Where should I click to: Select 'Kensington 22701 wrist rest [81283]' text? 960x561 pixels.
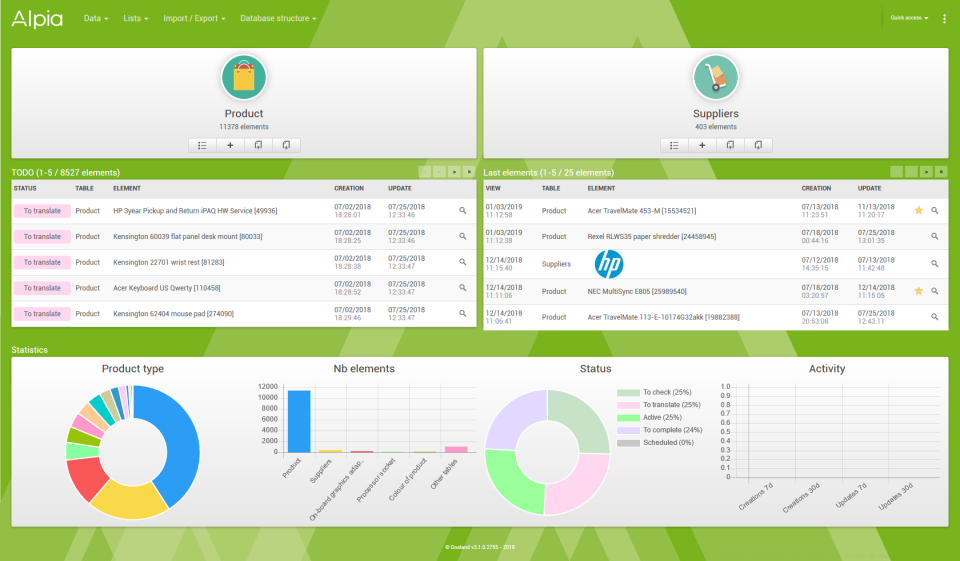click(168, 262)
